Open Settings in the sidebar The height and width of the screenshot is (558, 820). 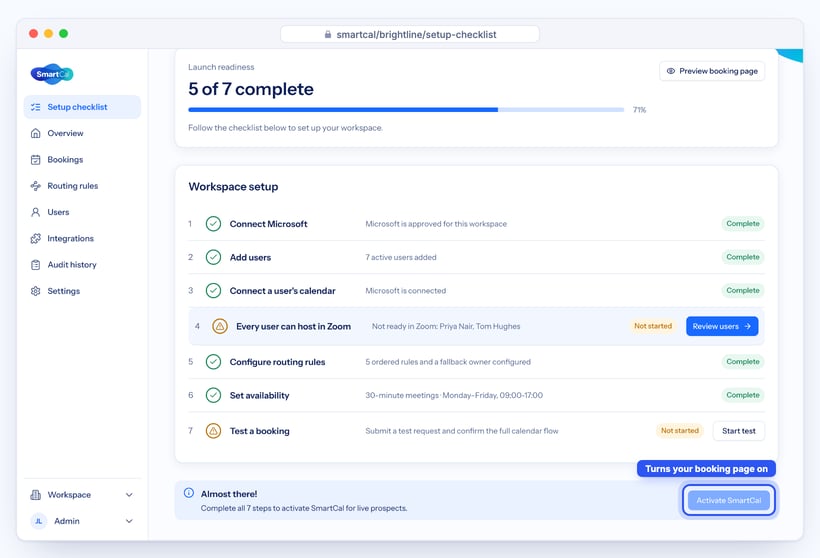pos(82,291)
